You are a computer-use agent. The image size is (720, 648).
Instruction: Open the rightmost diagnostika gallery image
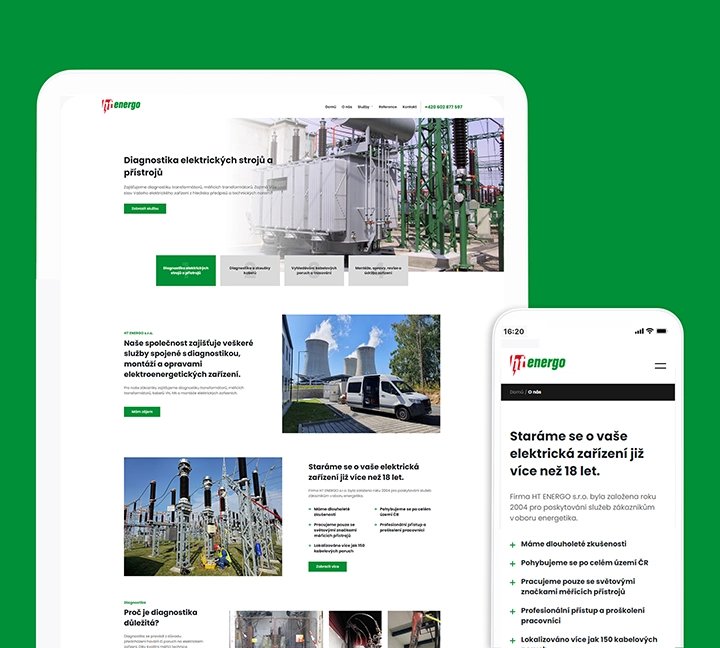tap(414, 629)
